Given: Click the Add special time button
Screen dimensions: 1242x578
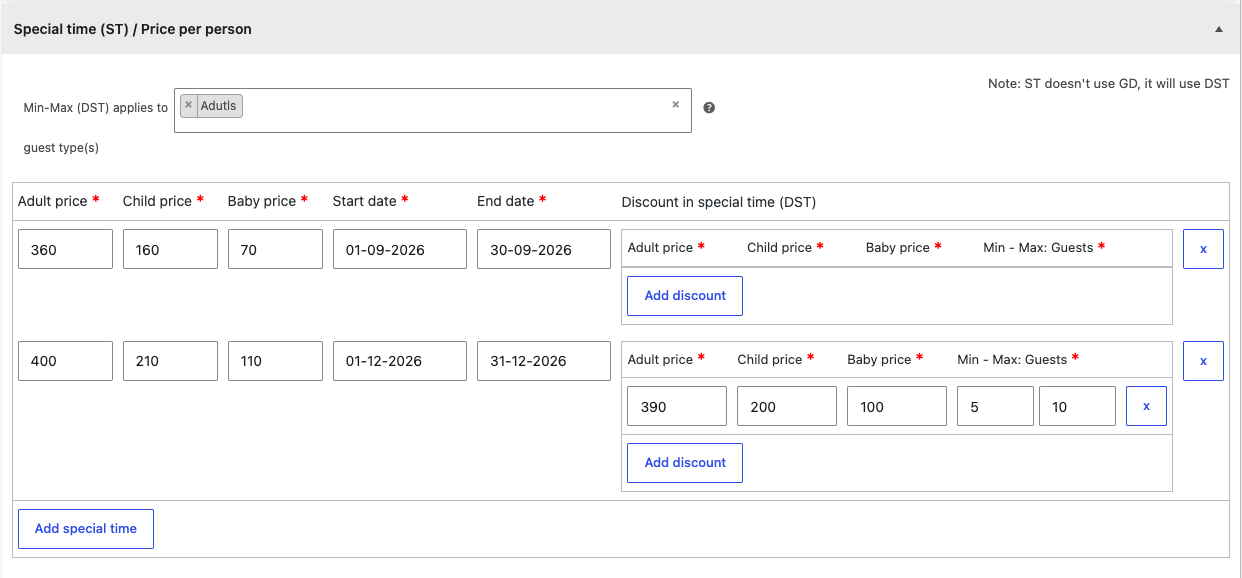Looking at the screenshot, I should (x=86, y=529).
